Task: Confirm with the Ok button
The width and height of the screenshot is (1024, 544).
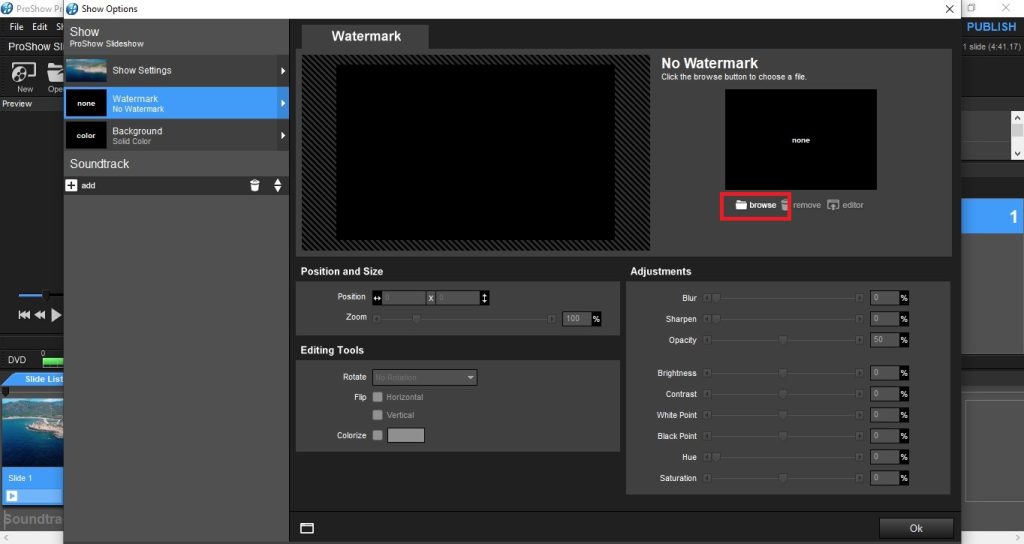Action: 916,528
